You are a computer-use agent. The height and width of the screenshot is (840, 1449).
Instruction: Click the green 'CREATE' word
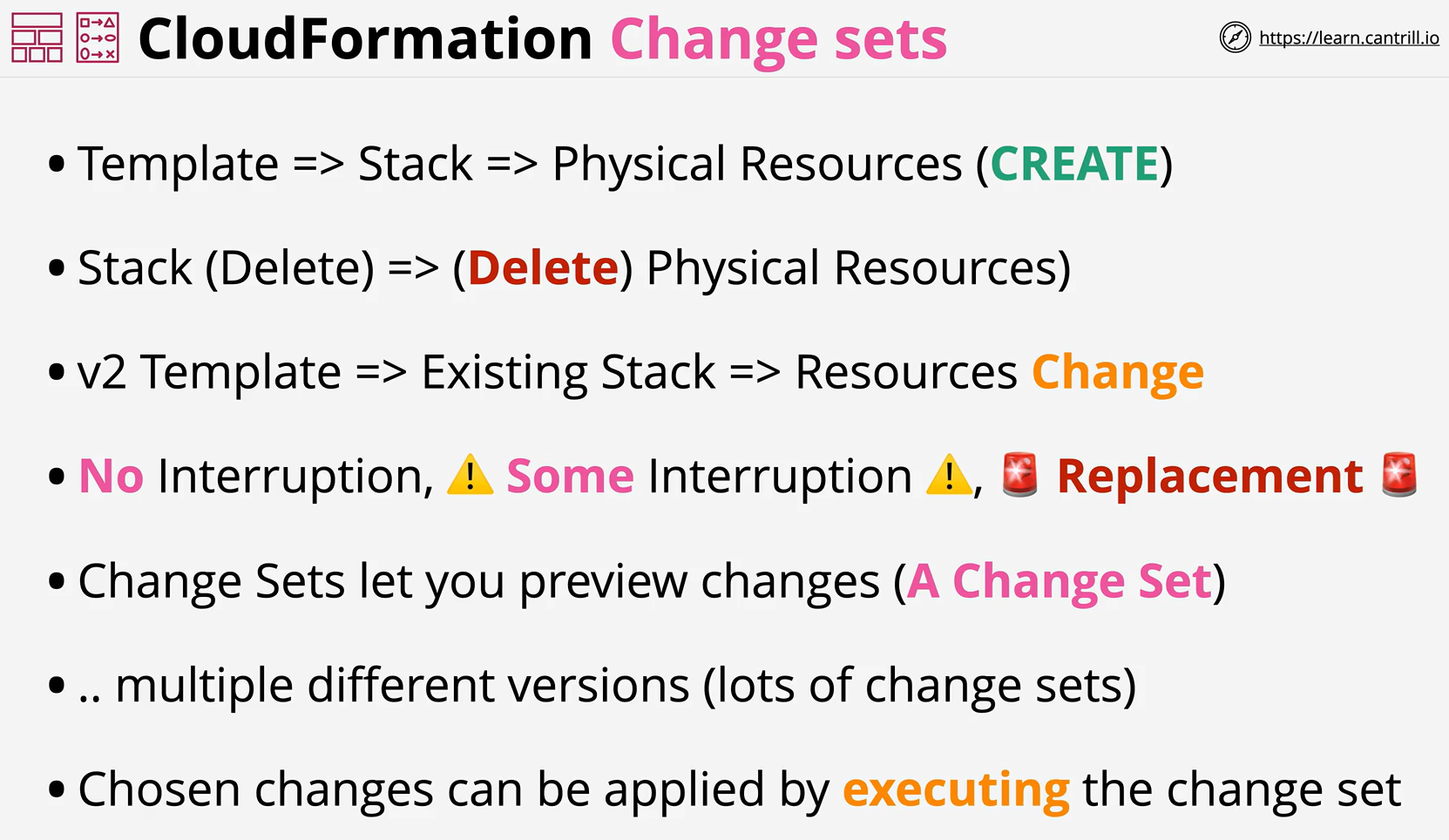click(x=1074, y=164)
